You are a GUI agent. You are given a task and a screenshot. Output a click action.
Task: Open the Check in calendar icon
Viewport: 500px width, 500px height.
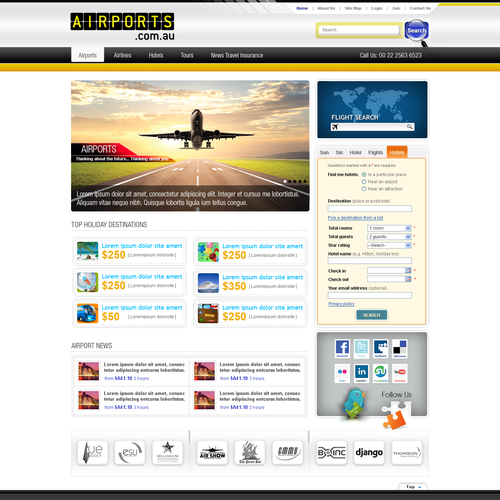coord(408,270)
